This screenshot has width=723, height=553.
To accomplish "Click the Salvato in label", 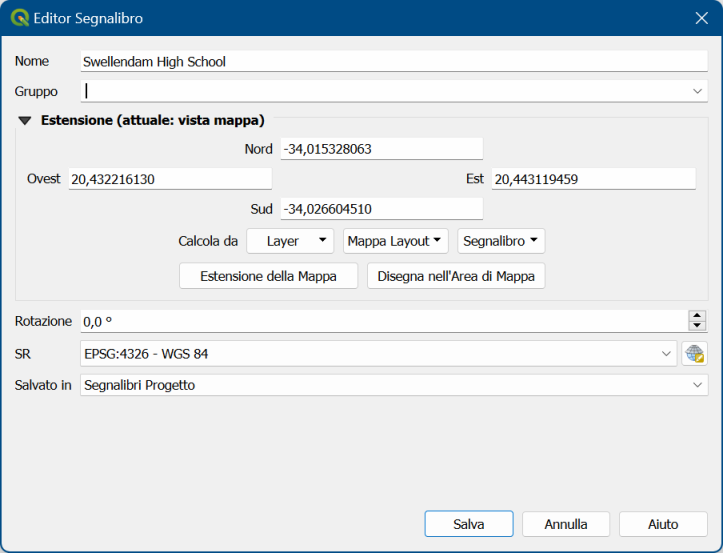I will (x=43, y=385).
